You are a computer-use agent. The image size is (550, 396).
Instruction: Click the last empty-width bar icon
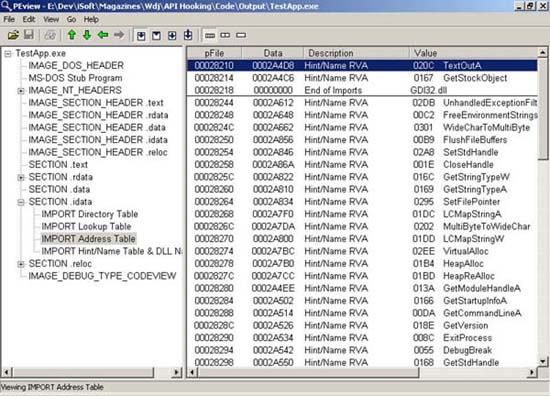241,35
